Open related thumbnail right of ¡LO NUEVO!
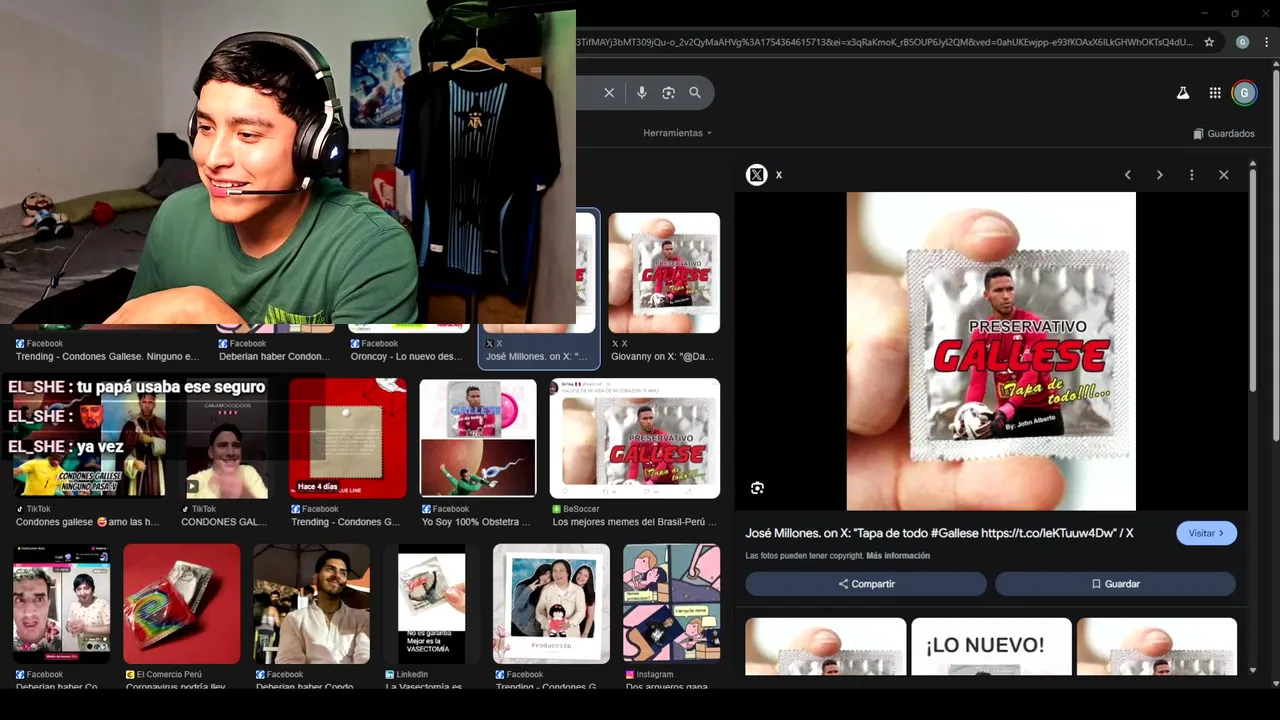Screen dimensions: 1280x720 coord(1157,646)
